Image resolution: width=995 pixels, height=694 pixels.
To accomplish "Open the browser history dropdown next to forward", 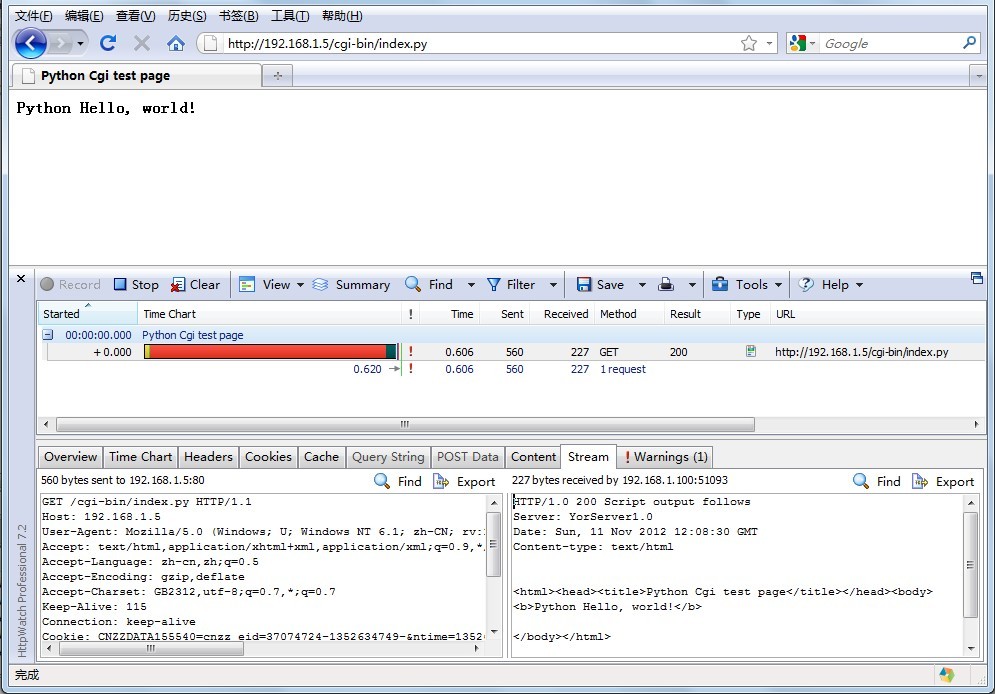I will click(80, 44).
